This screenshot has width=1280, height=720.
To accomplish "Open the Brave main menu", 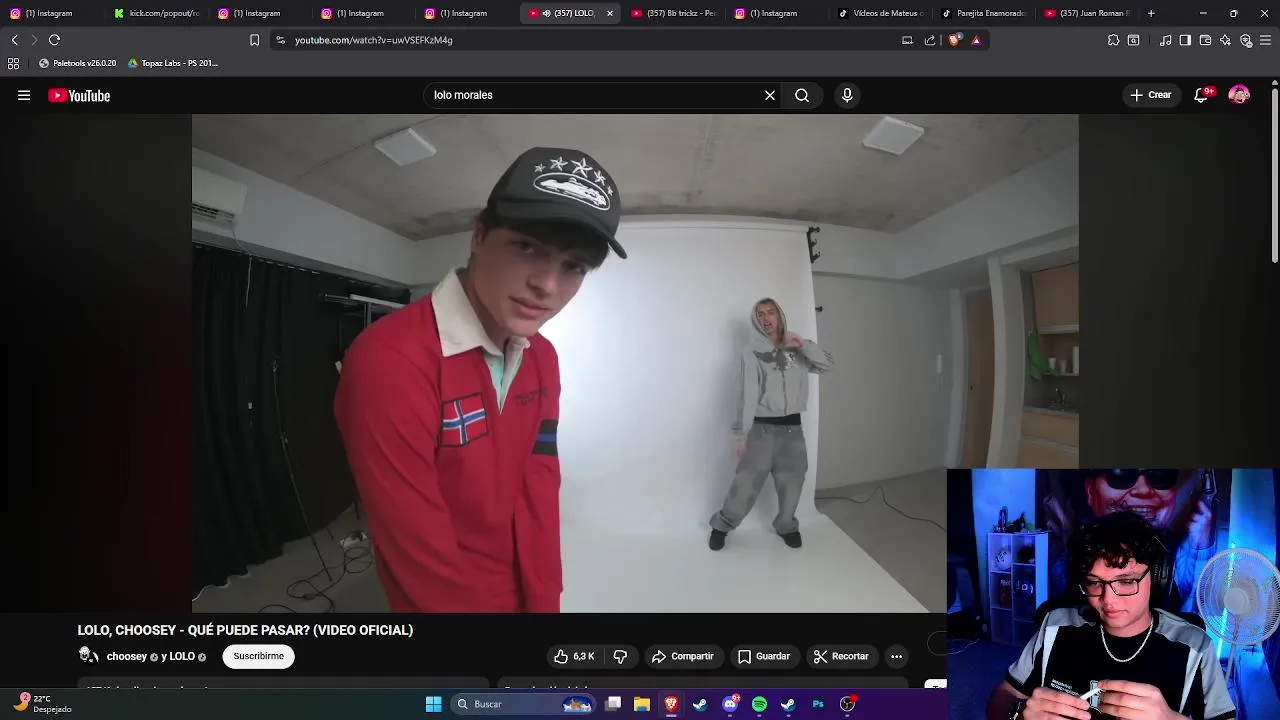I will pyautogui.click(x=1266, y=40).
